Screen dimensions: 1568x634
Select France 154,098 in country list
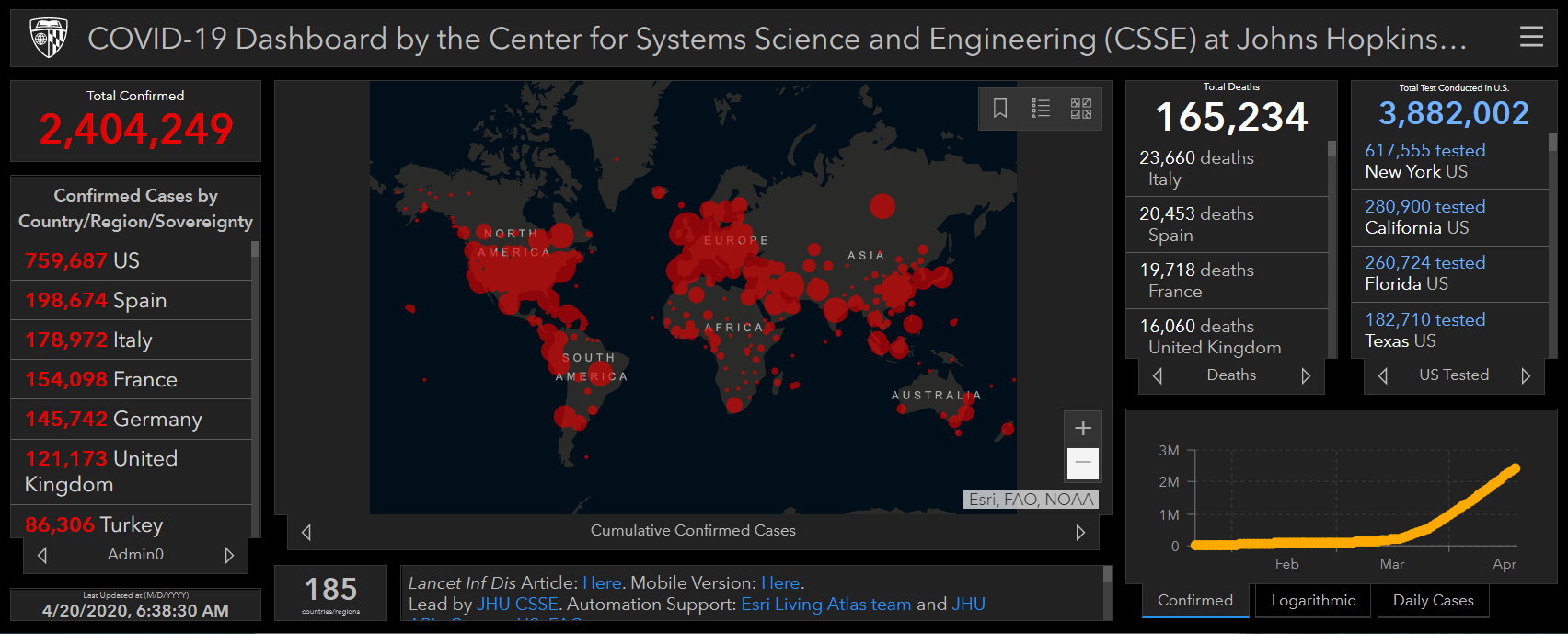(131, 379)
